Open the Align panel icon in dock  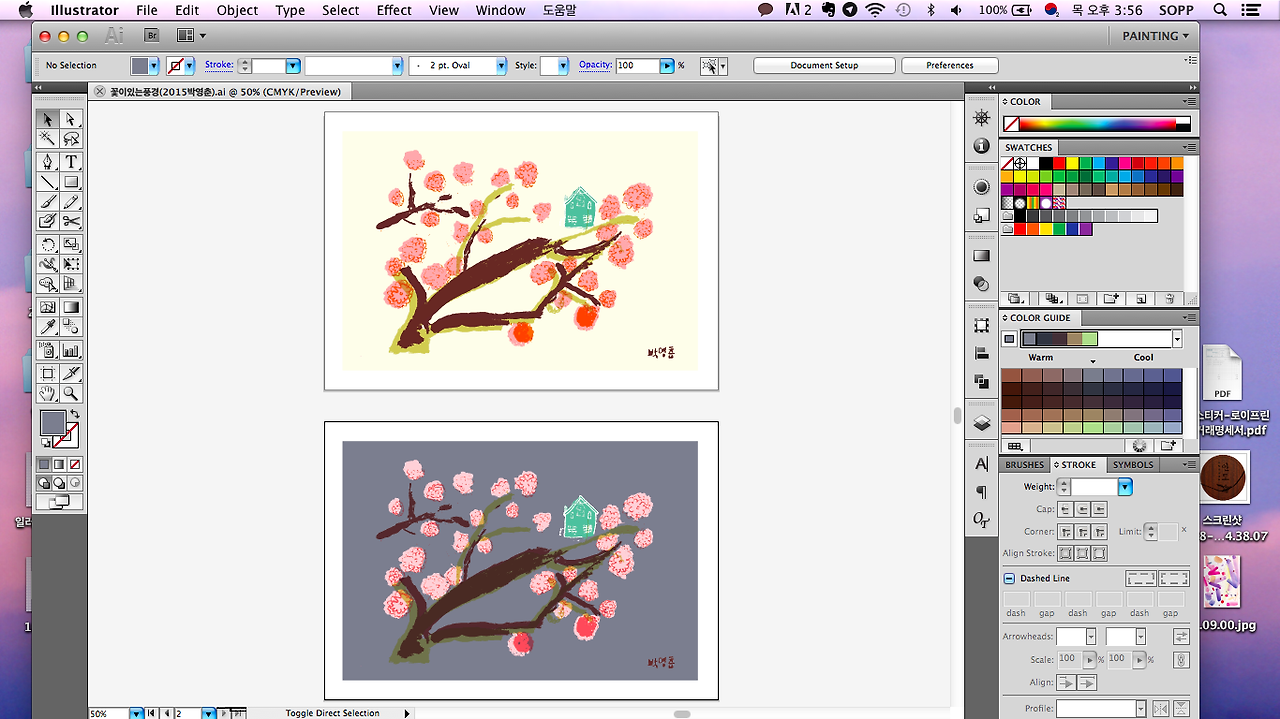981,353
